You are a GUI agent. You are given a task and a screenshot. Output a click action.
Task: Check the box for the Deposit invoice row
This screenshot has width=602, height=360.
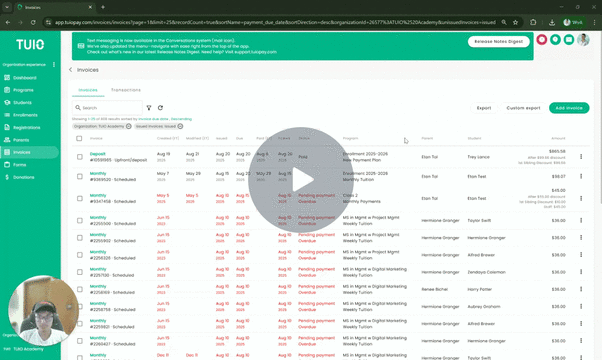[x=79, y=157]
